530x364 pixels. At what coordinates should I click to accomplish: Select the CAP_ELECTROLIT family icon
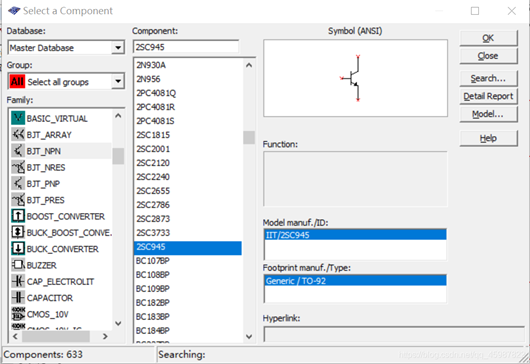(18, 281)
